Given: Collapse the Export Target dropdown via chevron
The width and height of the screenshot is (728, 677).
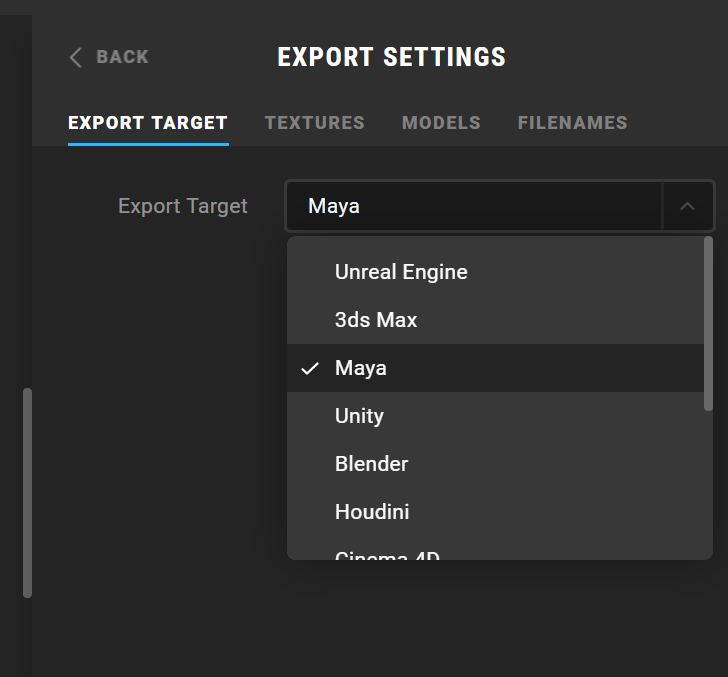Looking at the screenshot, I should [x=687, y=206].
